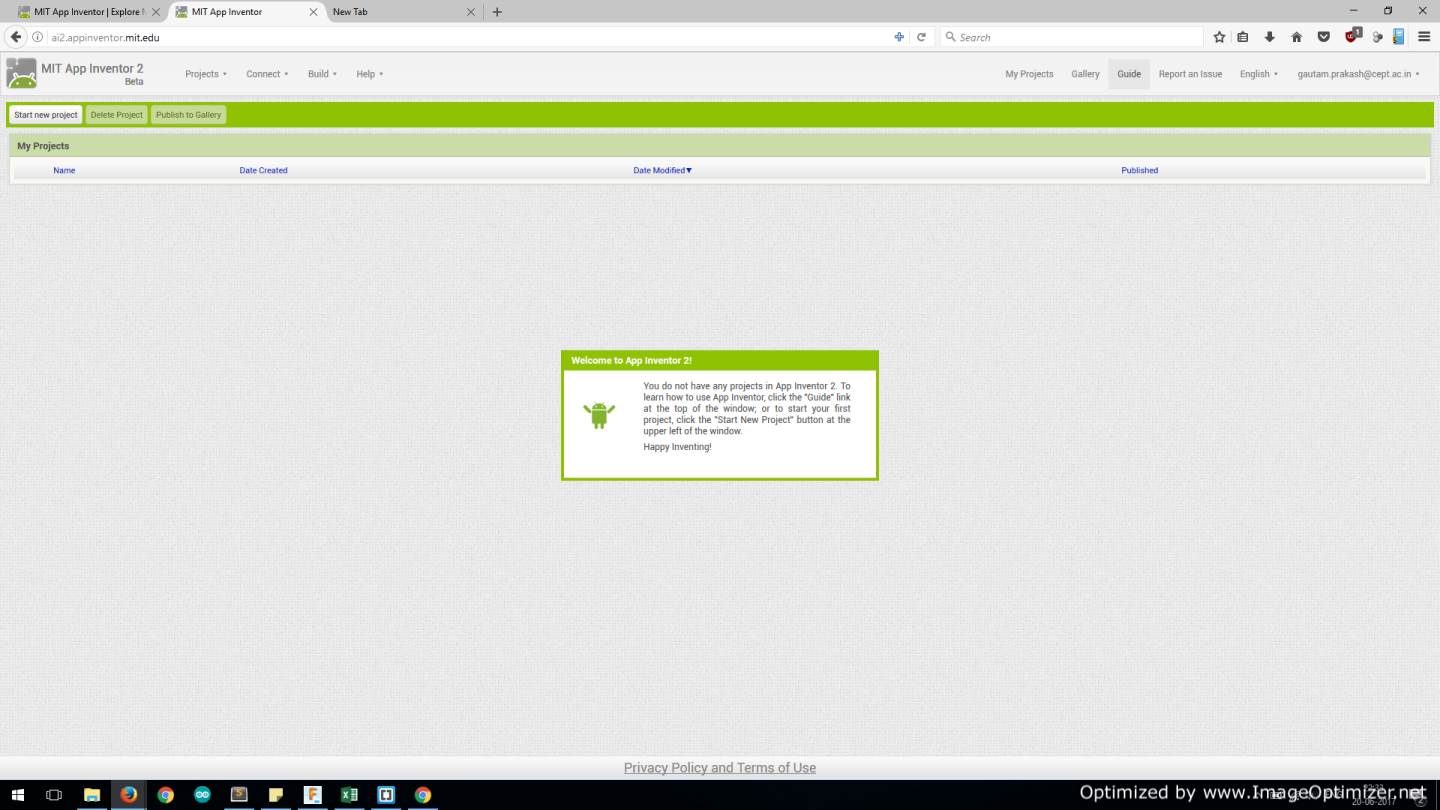
Task: Open the Pocket icon in toolbar
Action: coord(1323,37)
